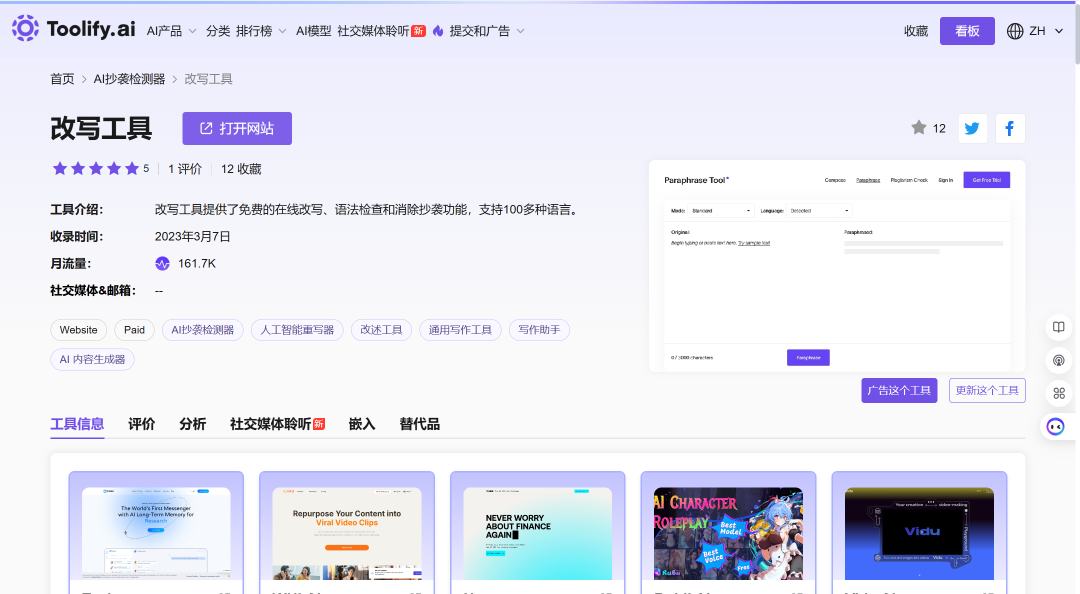This screenshot has height=594, width=1080.
Task: Click the 161.7K traffic value
Action: pos(197,264)
